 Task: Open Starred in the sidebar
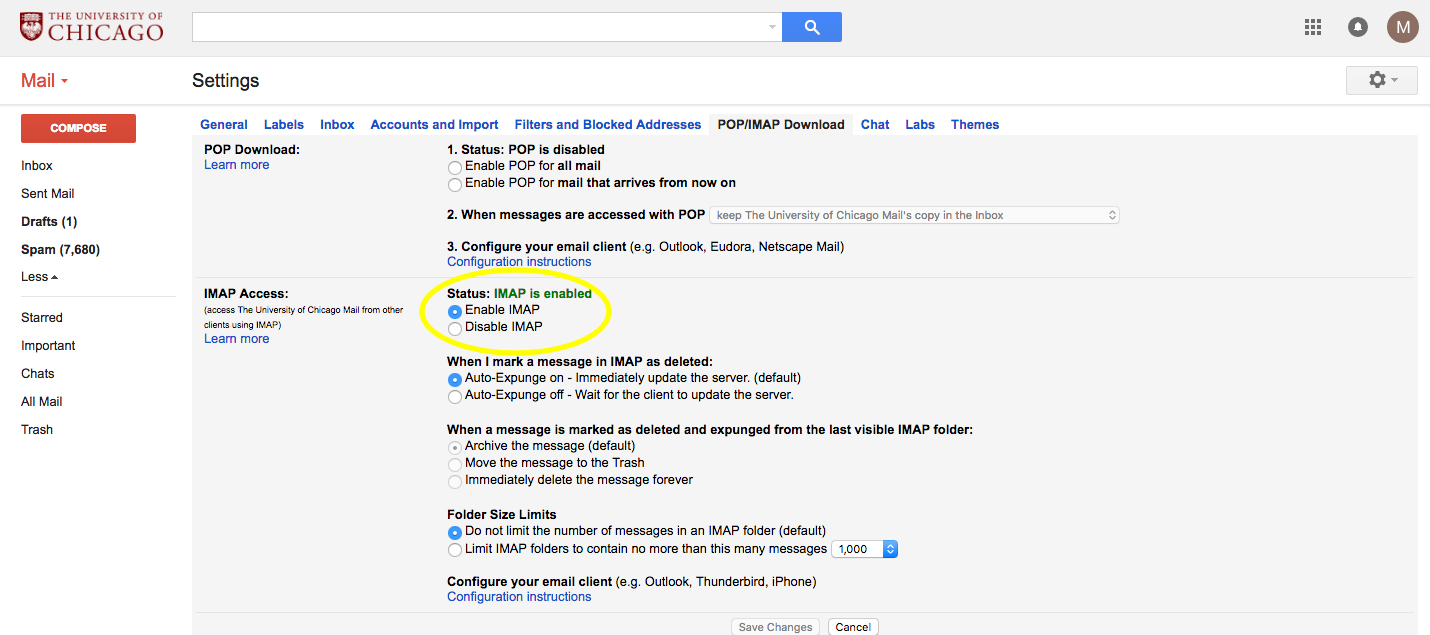pos(42,318)
